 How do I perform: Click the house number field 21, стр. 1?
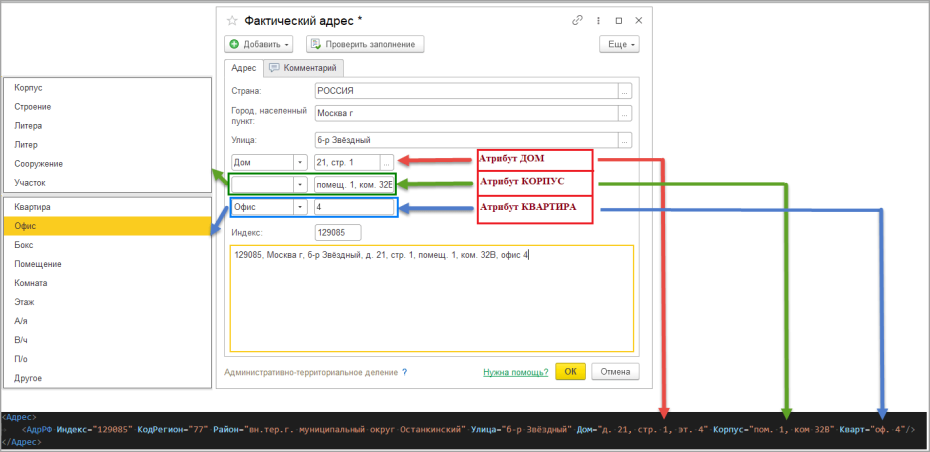[x=348, y=161]
